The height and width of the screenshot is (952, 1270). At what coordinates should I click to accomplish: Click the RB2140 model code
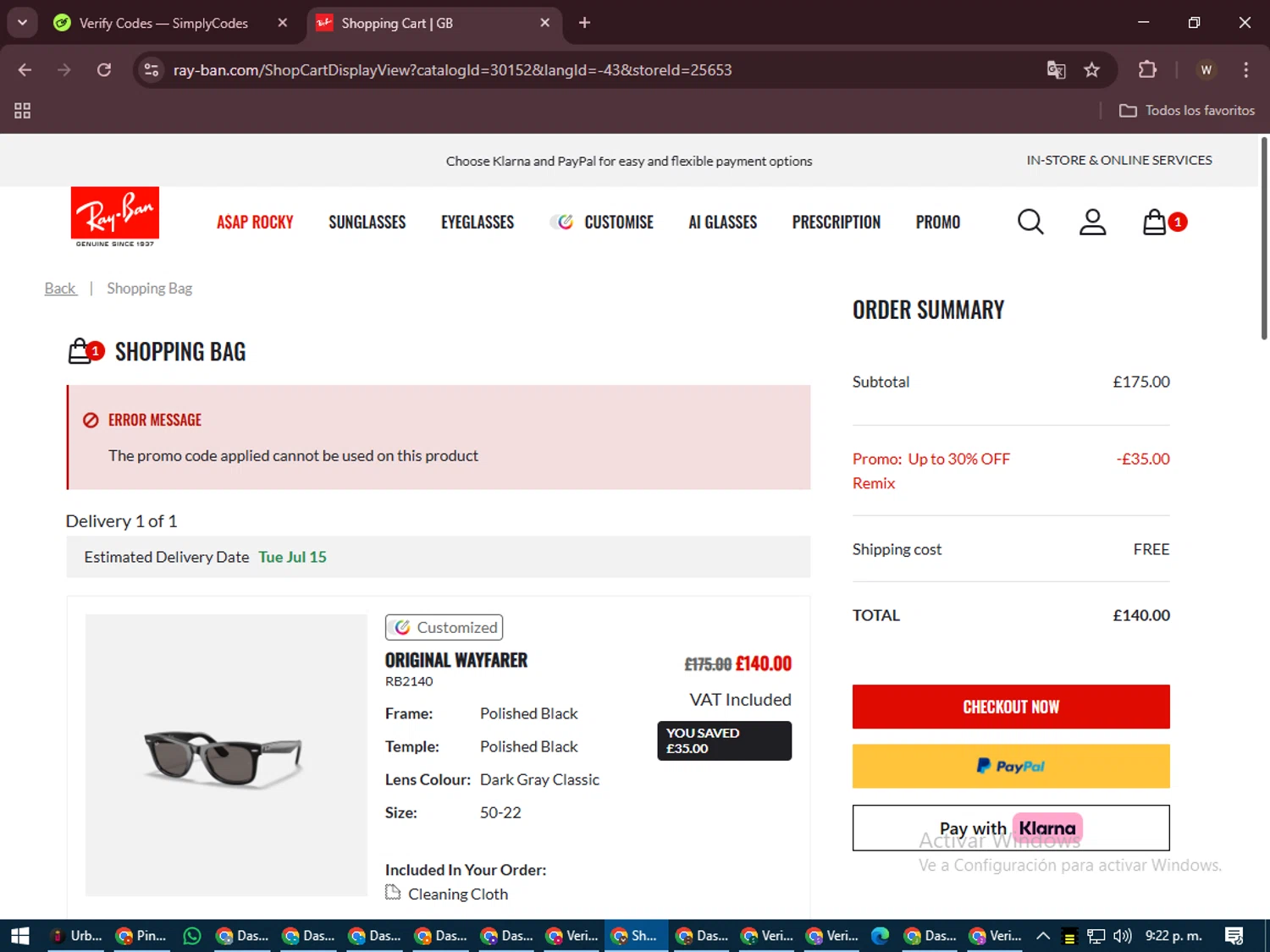[x=409, y=681]
